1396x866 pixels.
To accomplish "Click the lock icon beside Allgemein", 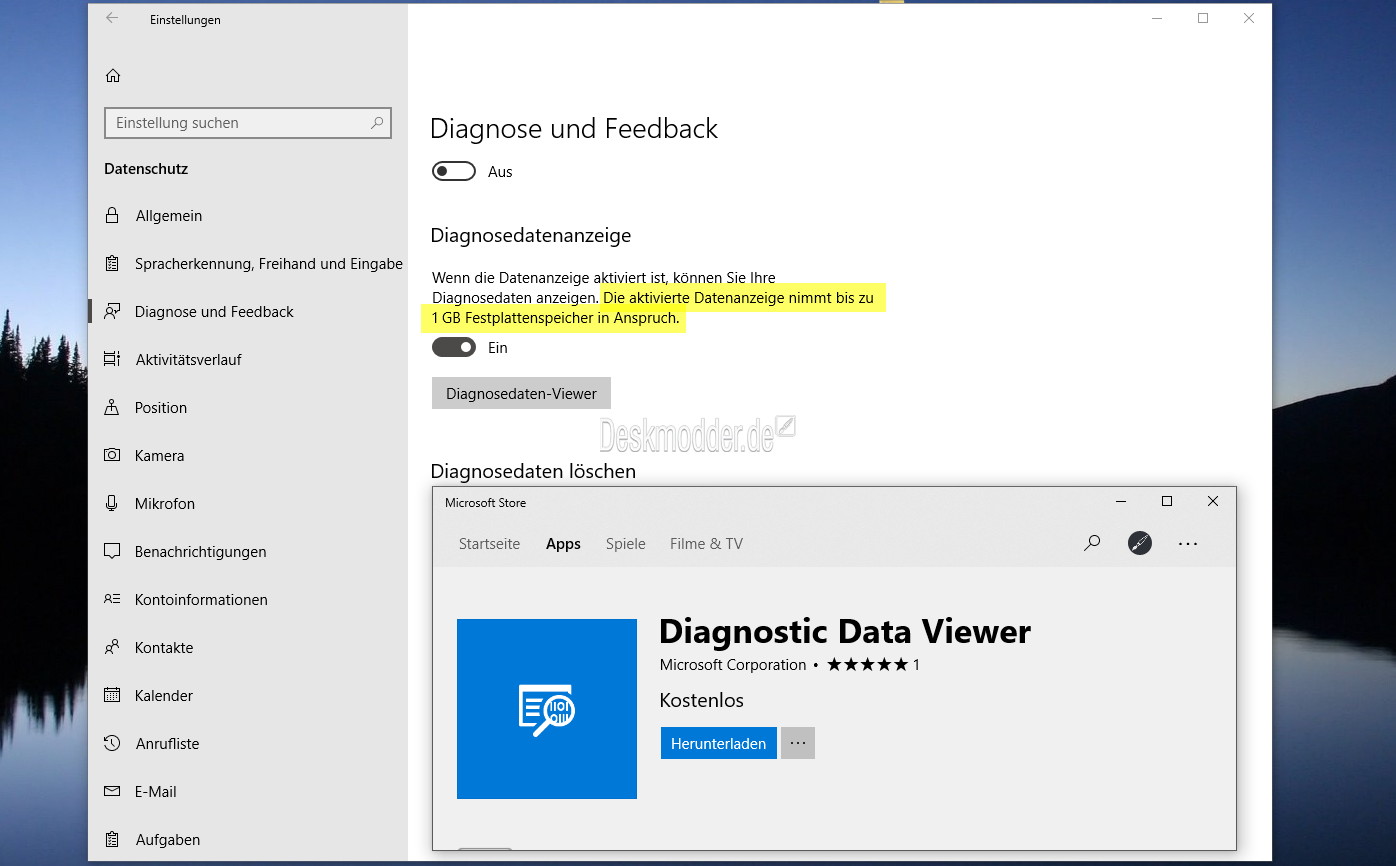I will [x=113, y=215].
